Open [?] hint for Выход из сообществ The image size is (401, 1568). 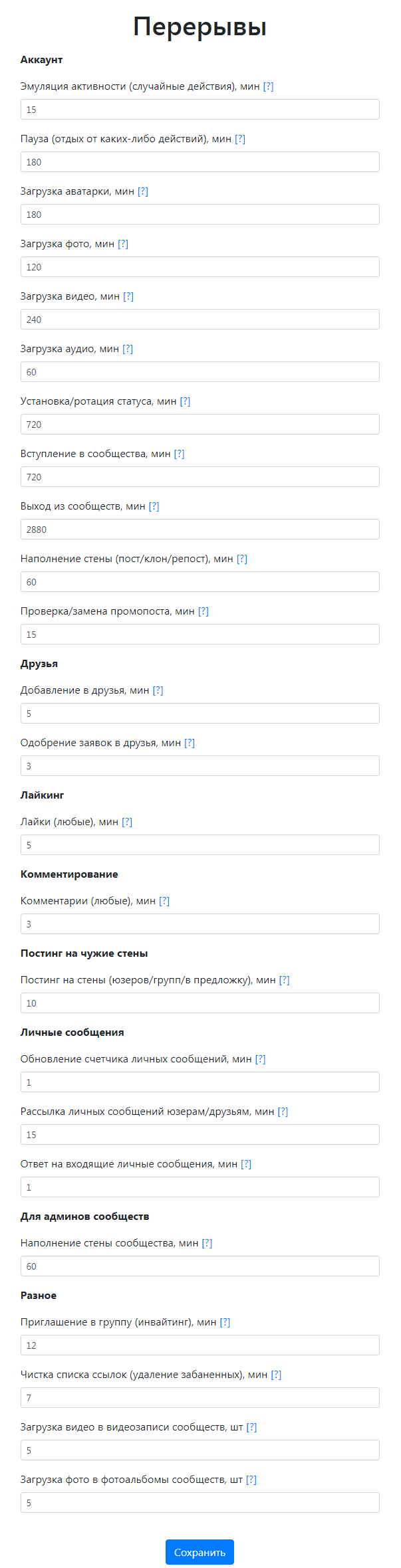click(154, 506)
